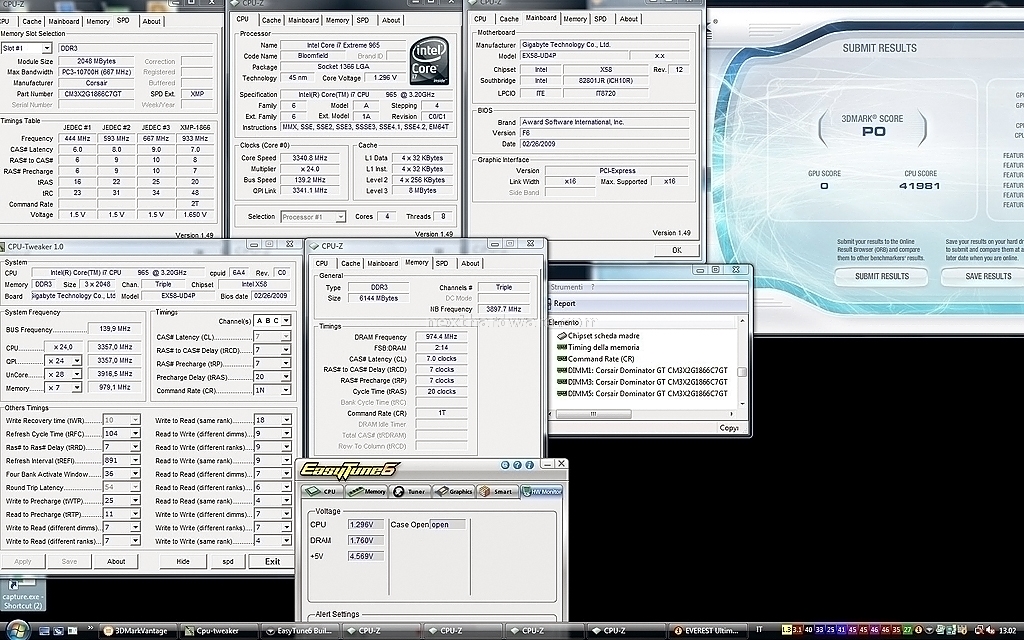
Task: Click the DRAM Frequency 974.4 MHz value
Action: click(441, 337)
